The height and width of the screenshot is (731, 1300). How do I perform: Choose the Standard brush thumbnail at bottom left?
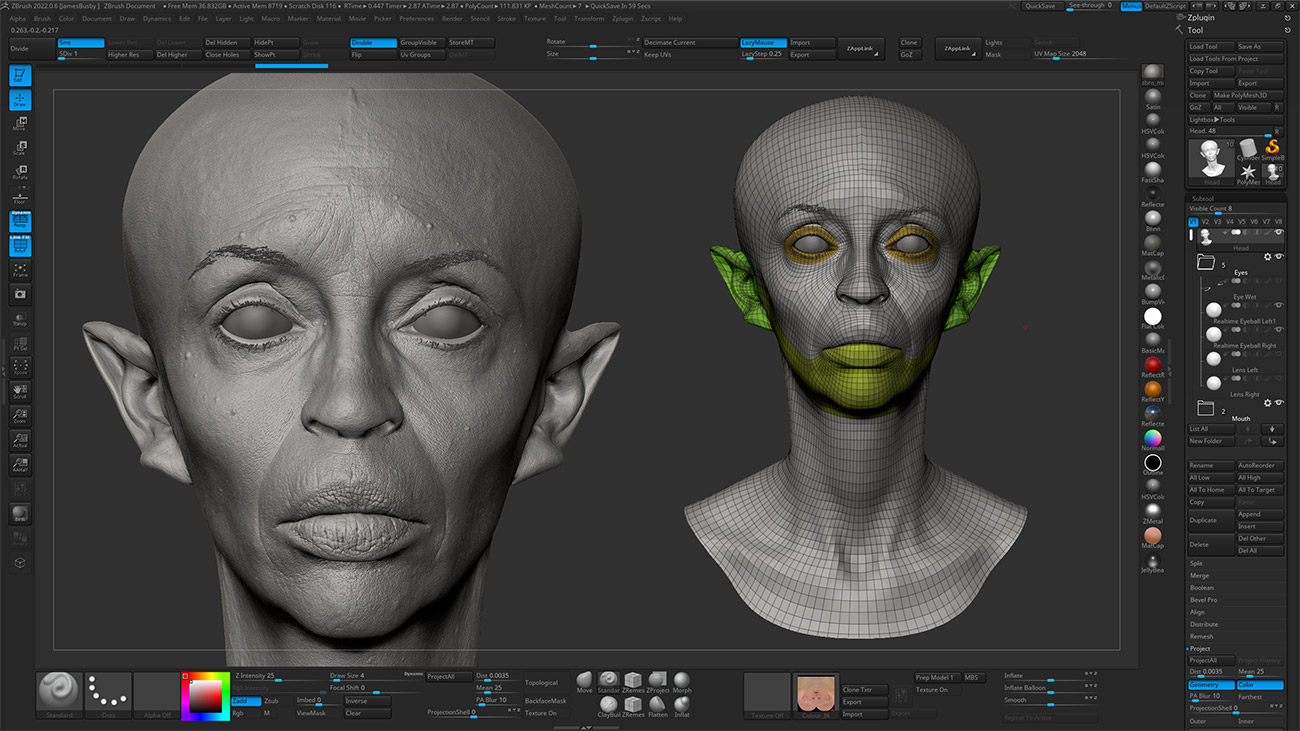tap(59, 695)
